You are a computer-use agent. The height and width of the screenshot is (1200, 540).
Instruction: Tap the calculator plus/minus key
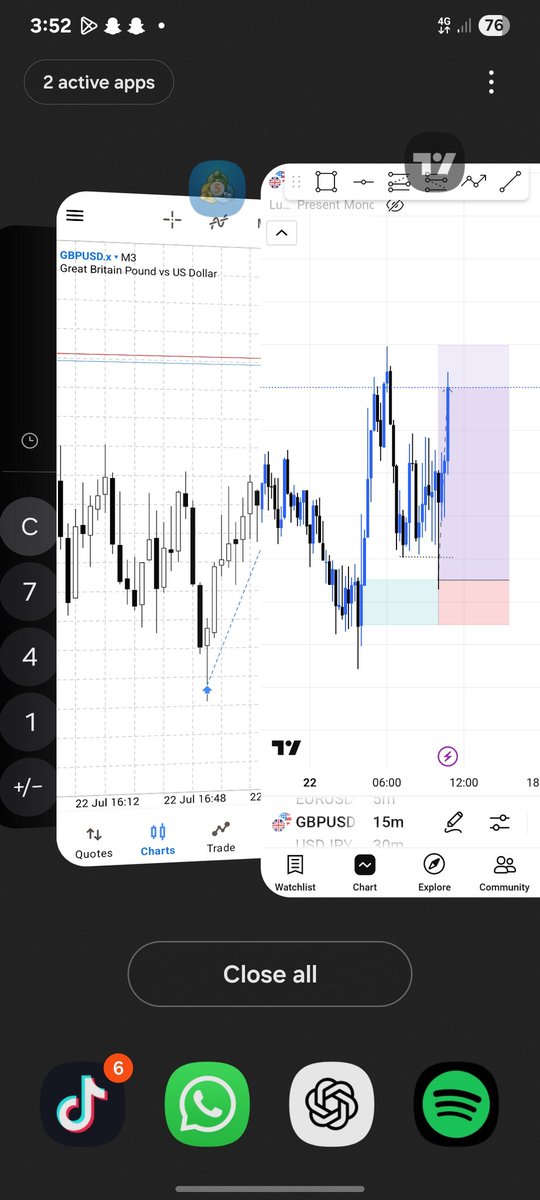click(29, 786)
